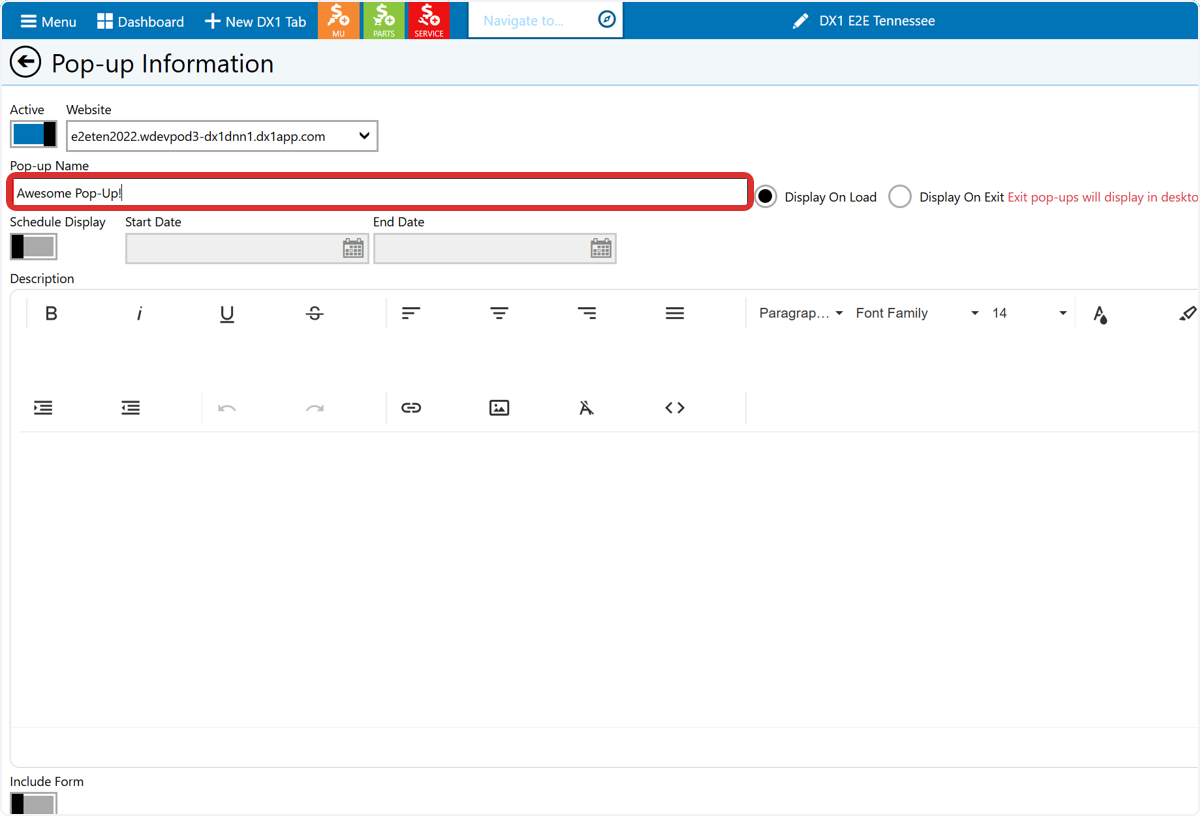
Task: Select Display On Exit radio option
Action: pos(900,197)
